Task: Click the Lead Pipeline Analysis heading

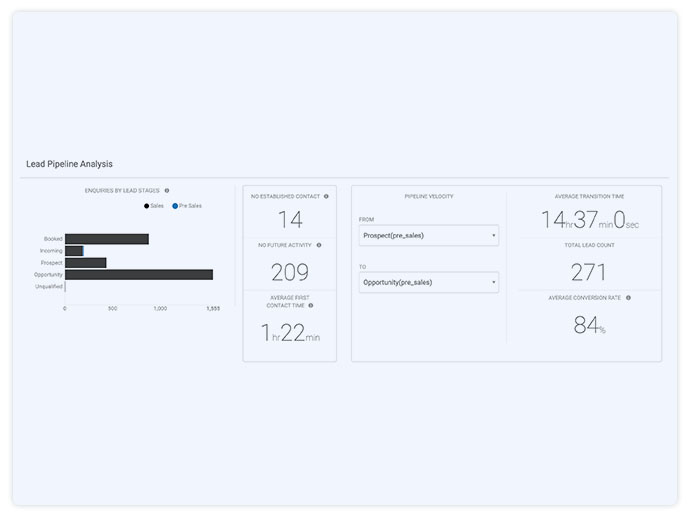Action: (69, 164)
